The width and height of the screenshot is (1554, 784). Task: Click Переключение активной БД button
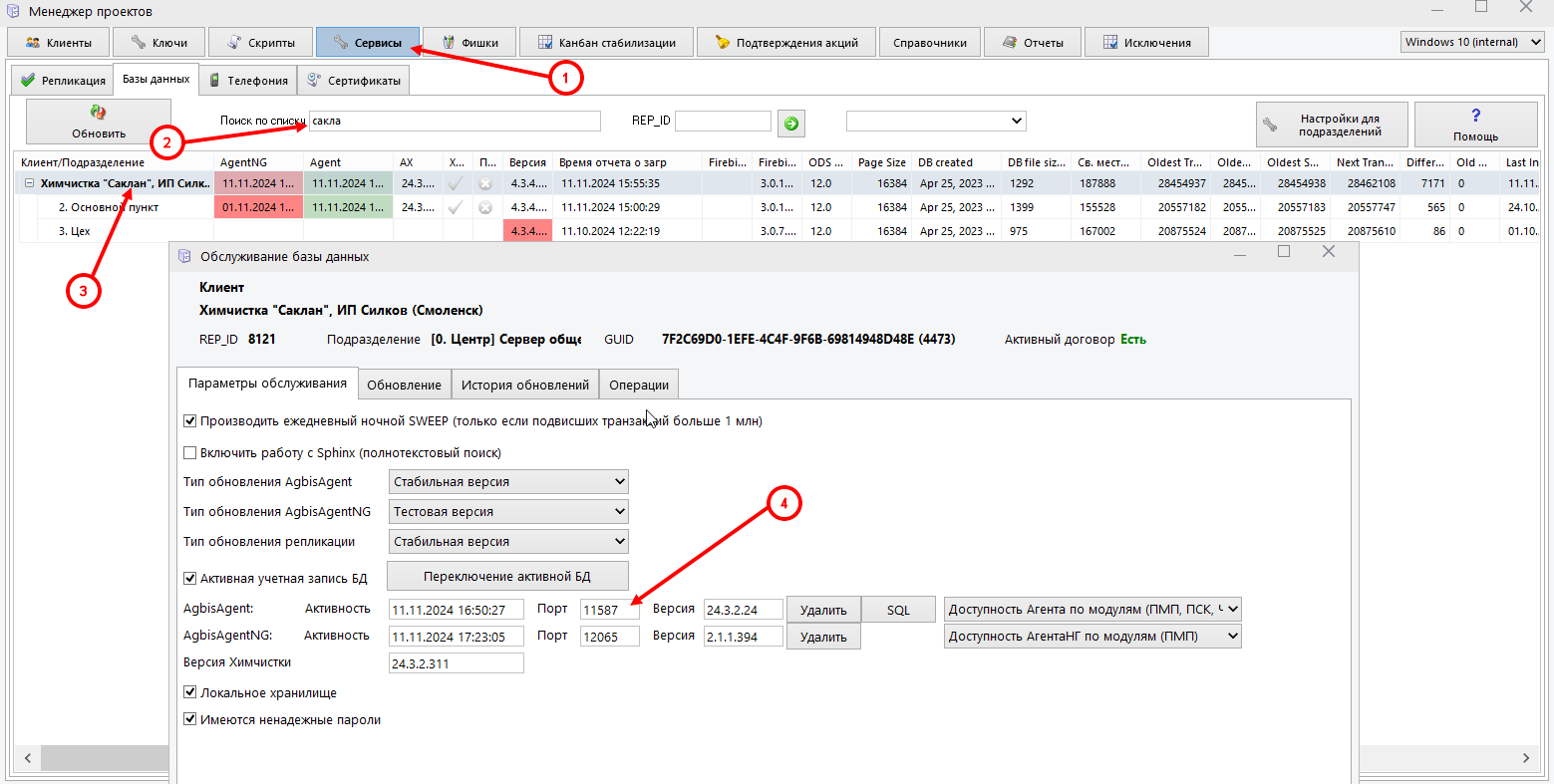(507, 577)
